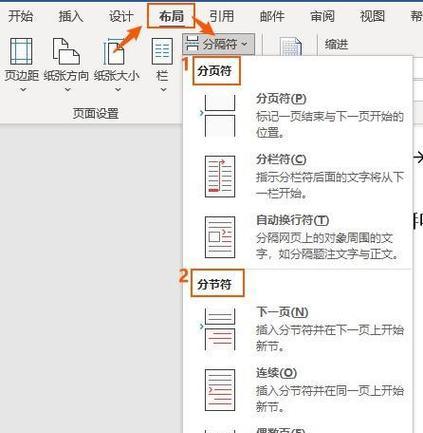Select the 自动换行符(T) text wrapping icon
Image resolution: width=423 pixels, height=433 pixels.
[220, 237]
